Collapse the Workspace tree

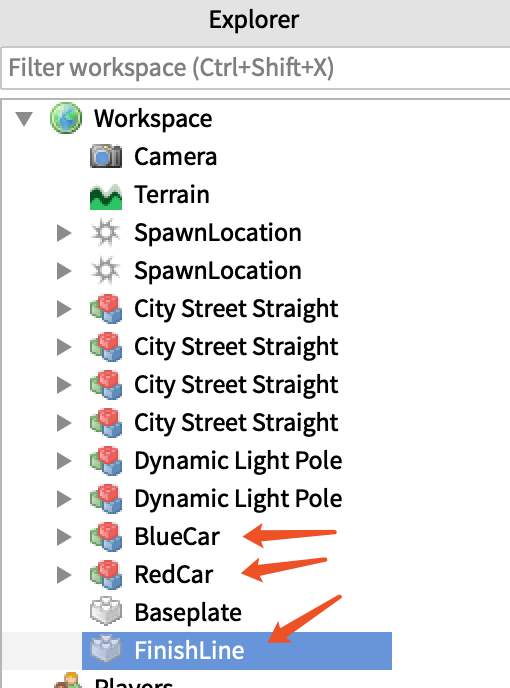pyautogui.click(x=24, y=118)
